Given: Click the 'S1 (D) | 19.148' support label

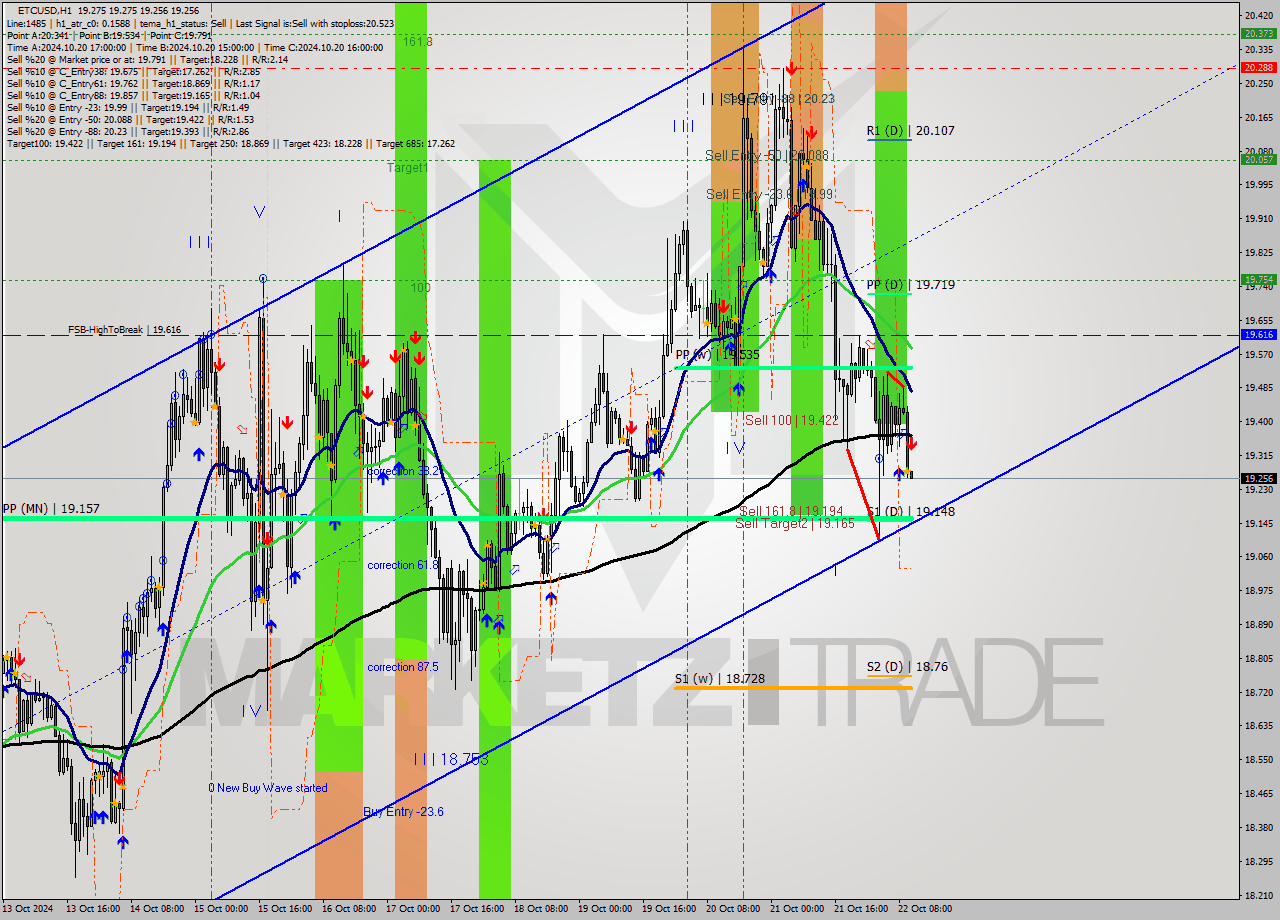Looking at the screenshot, I should [x=910, y=511].
